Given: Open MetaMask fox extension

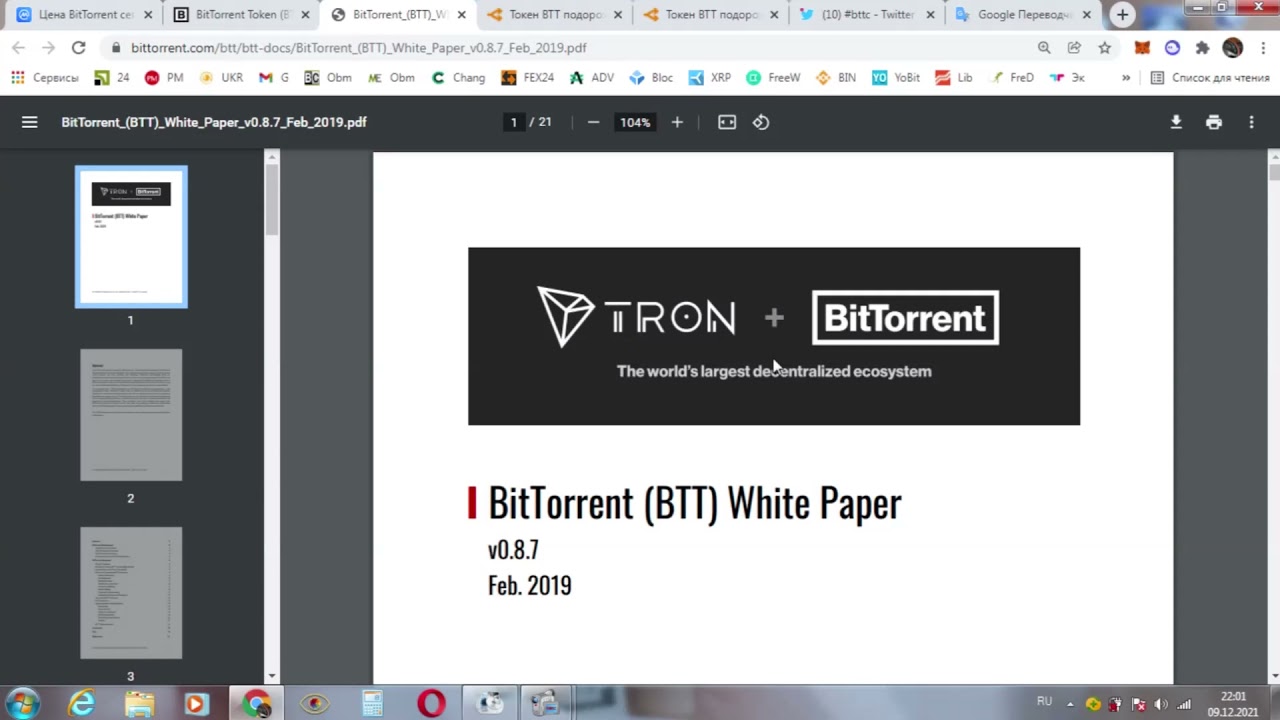Looking at the screenshot, I should pos(1142,47).
